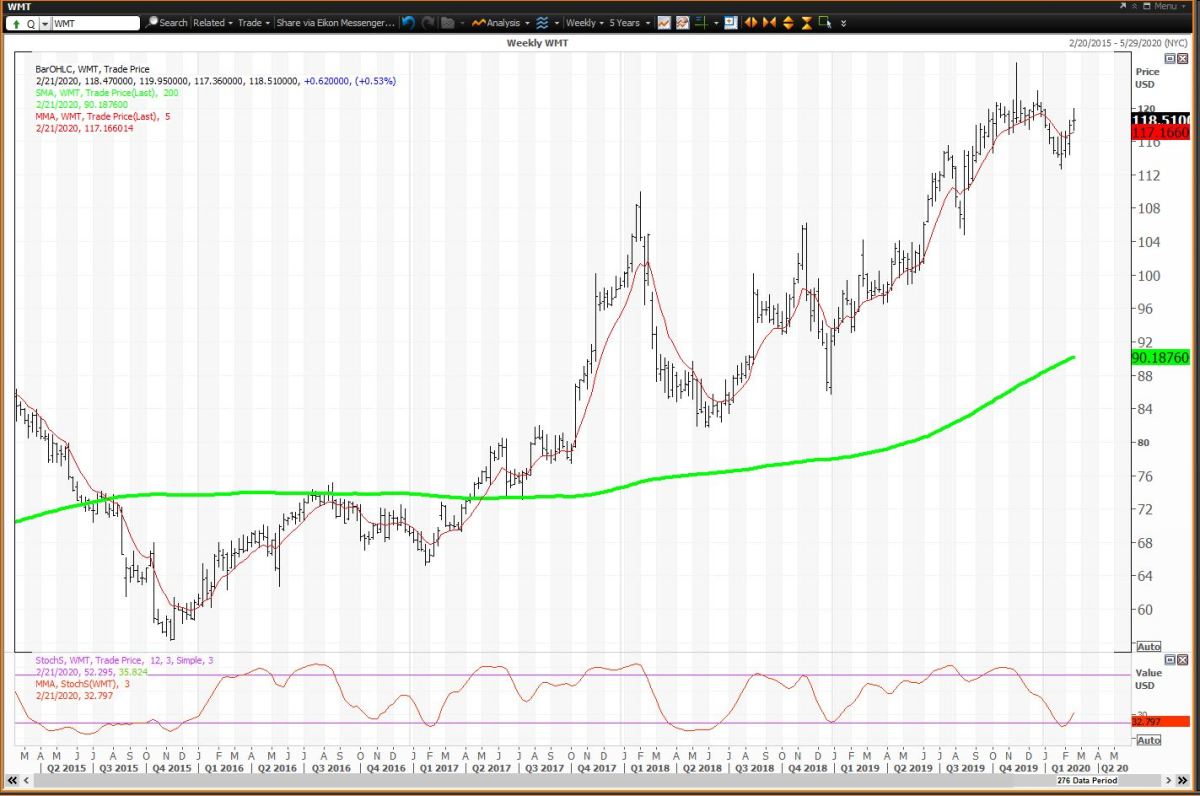Screen dimensions: 1200x796
Task: Toggle Auto scaling on the stochastic pane
Action: (x=1148, y=740)
